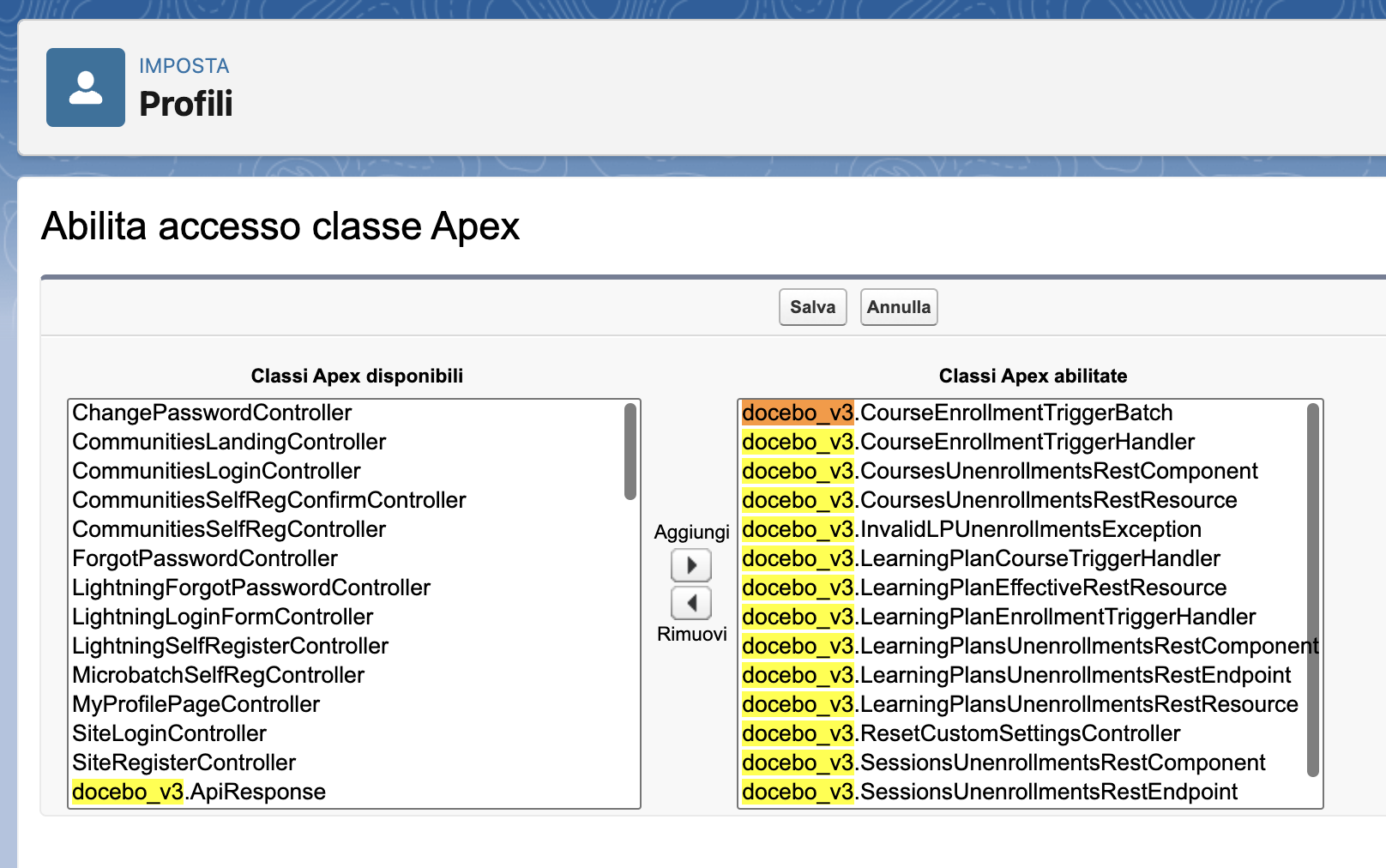Click the Aggiungi right arrow button

coord(691,565)
